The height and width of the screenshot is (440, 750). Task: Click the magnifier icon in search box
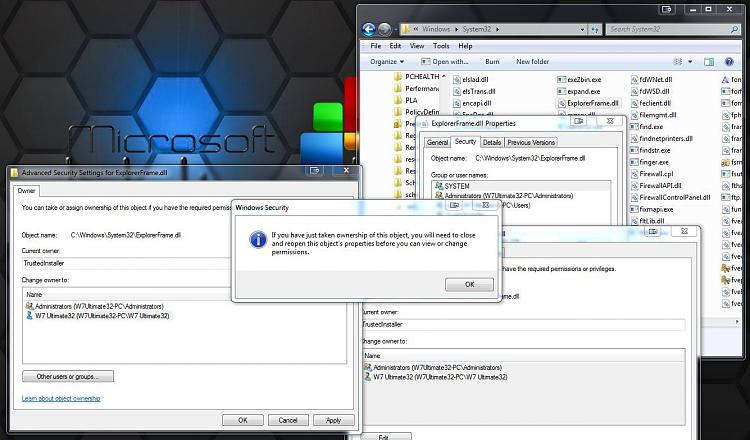click(734, 29)
